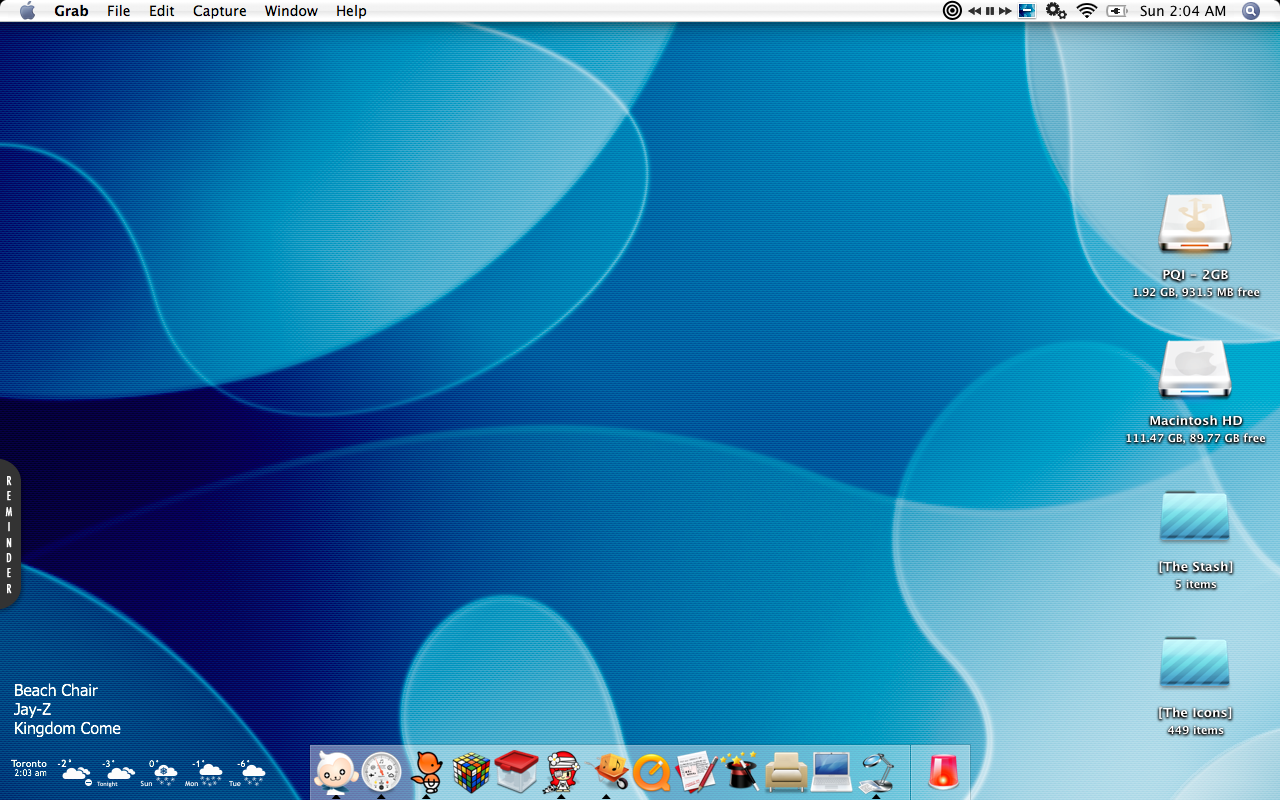Open the music wheelbarrow dock icon
1280x800 pixels.
(607, 772)
